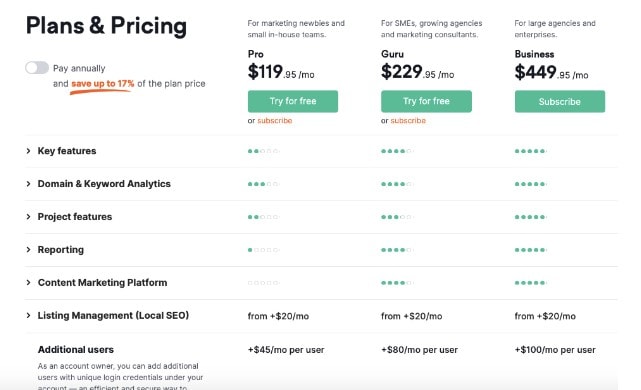Toggle the Pay annually switch
This screenshot has height=390, width=641.
coord(37,67)
